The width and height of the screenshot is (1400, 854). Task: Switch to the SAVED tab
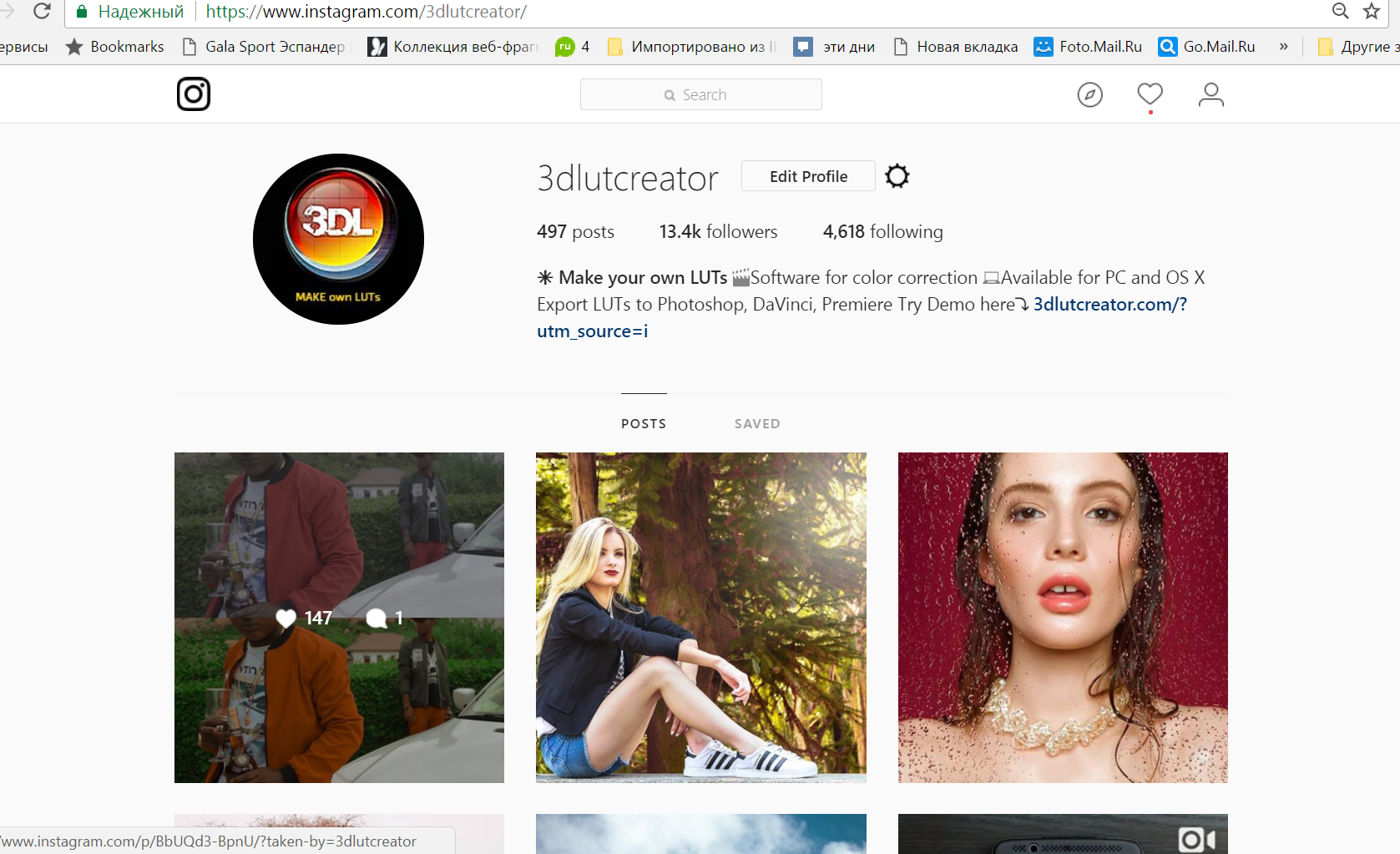pyautogui.click(x=757, y=423)
